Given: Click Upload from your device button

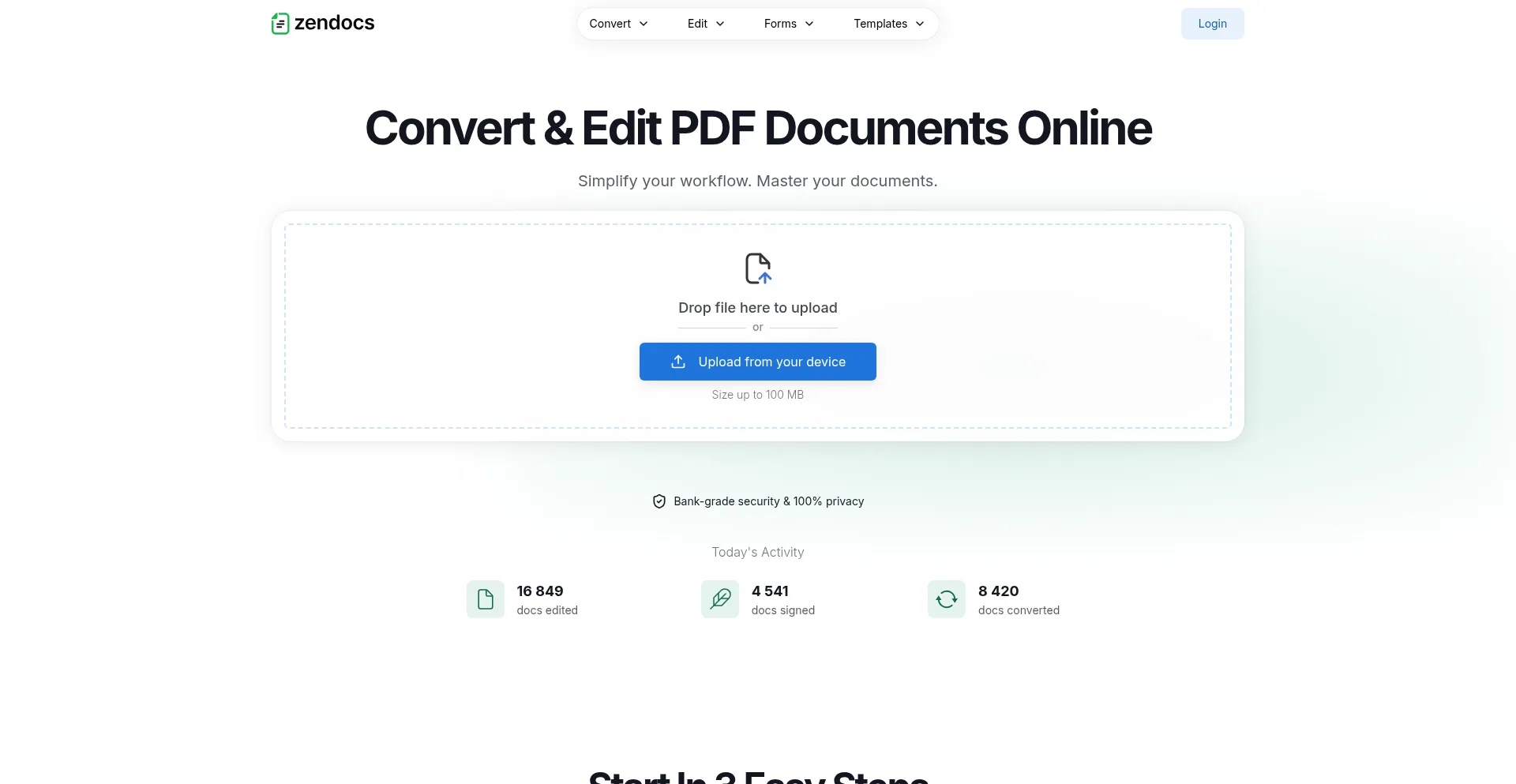Looking at the screenshot, I should 758,362.
